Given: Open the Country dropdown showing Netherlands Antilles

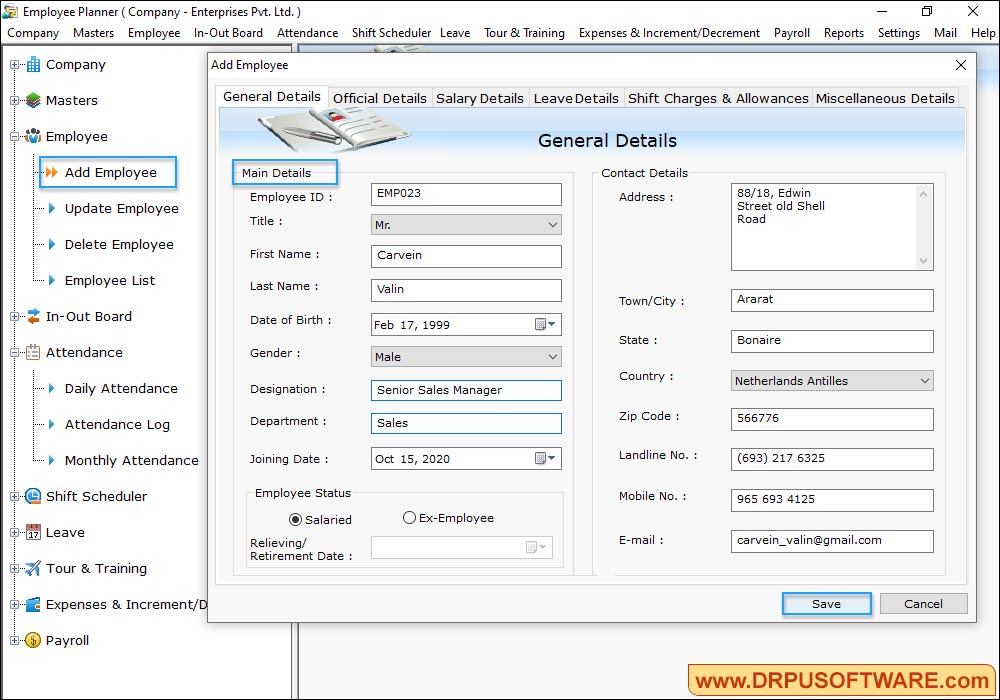Looking at the screenshot, I should click(x=924, y=380).
